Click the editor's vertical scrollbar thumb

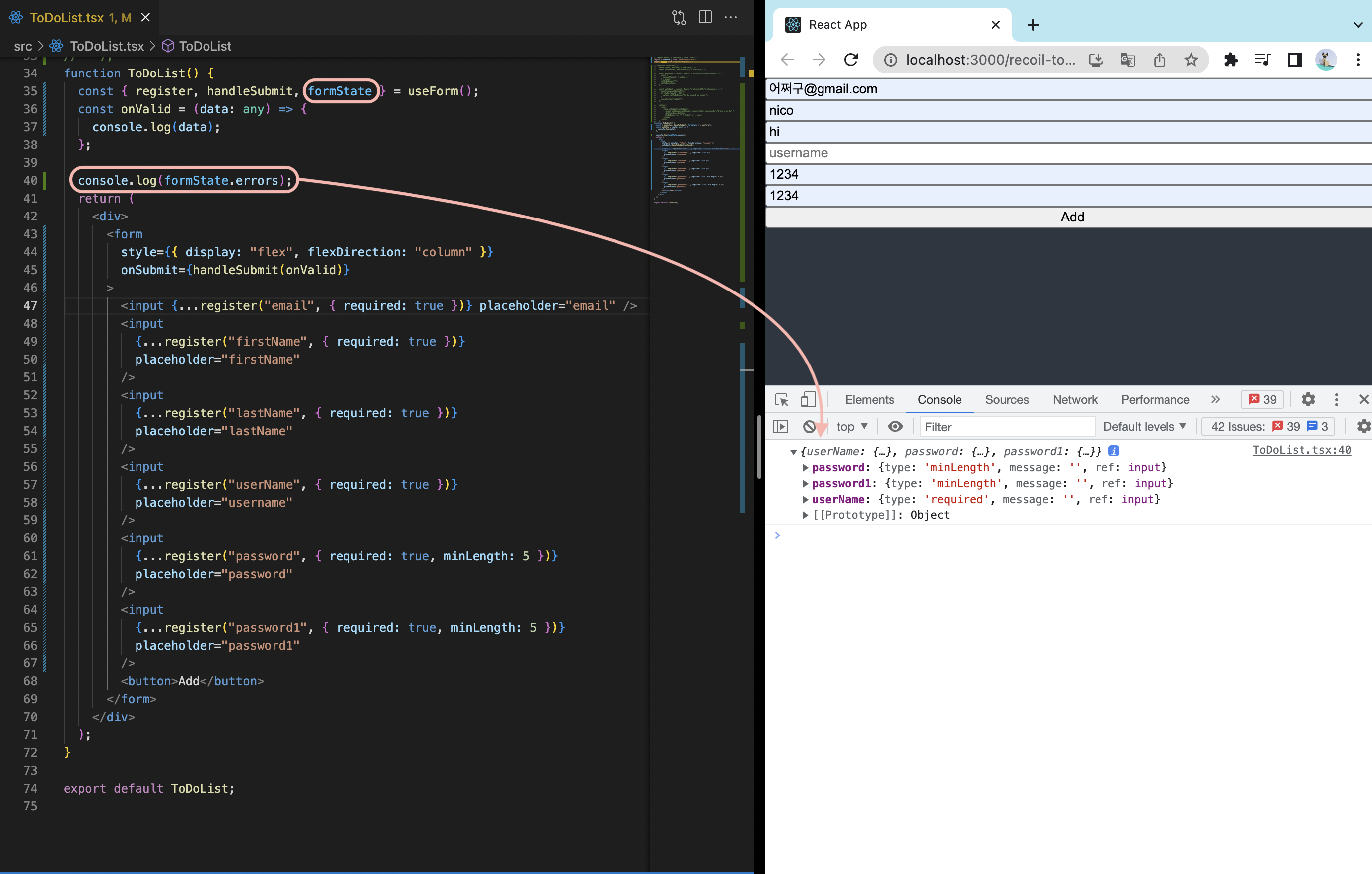pyautogui.click(x=759, y=447)
